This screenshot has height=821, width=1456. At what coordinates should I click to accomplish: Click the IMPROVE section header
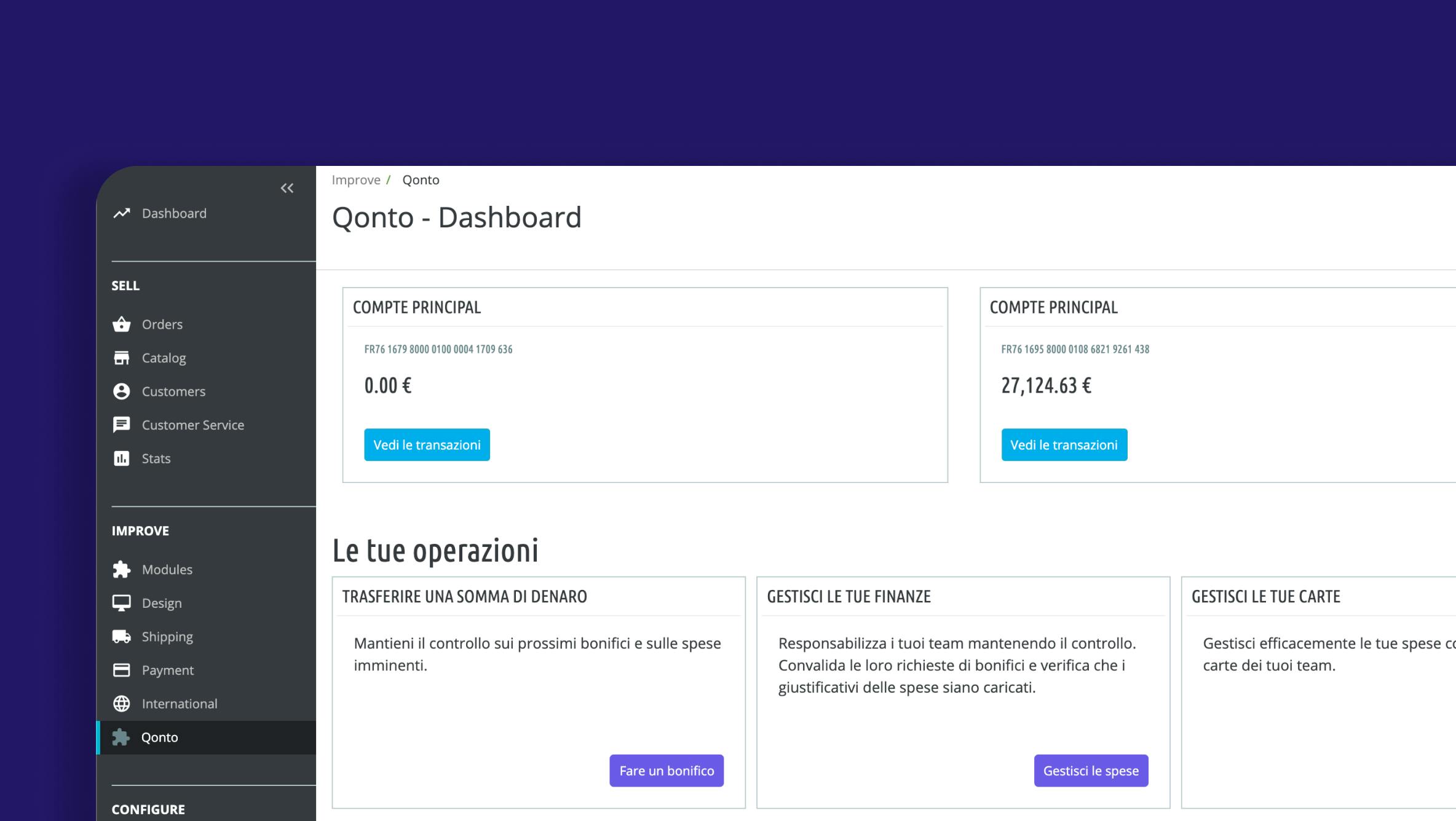click(140, 531)
